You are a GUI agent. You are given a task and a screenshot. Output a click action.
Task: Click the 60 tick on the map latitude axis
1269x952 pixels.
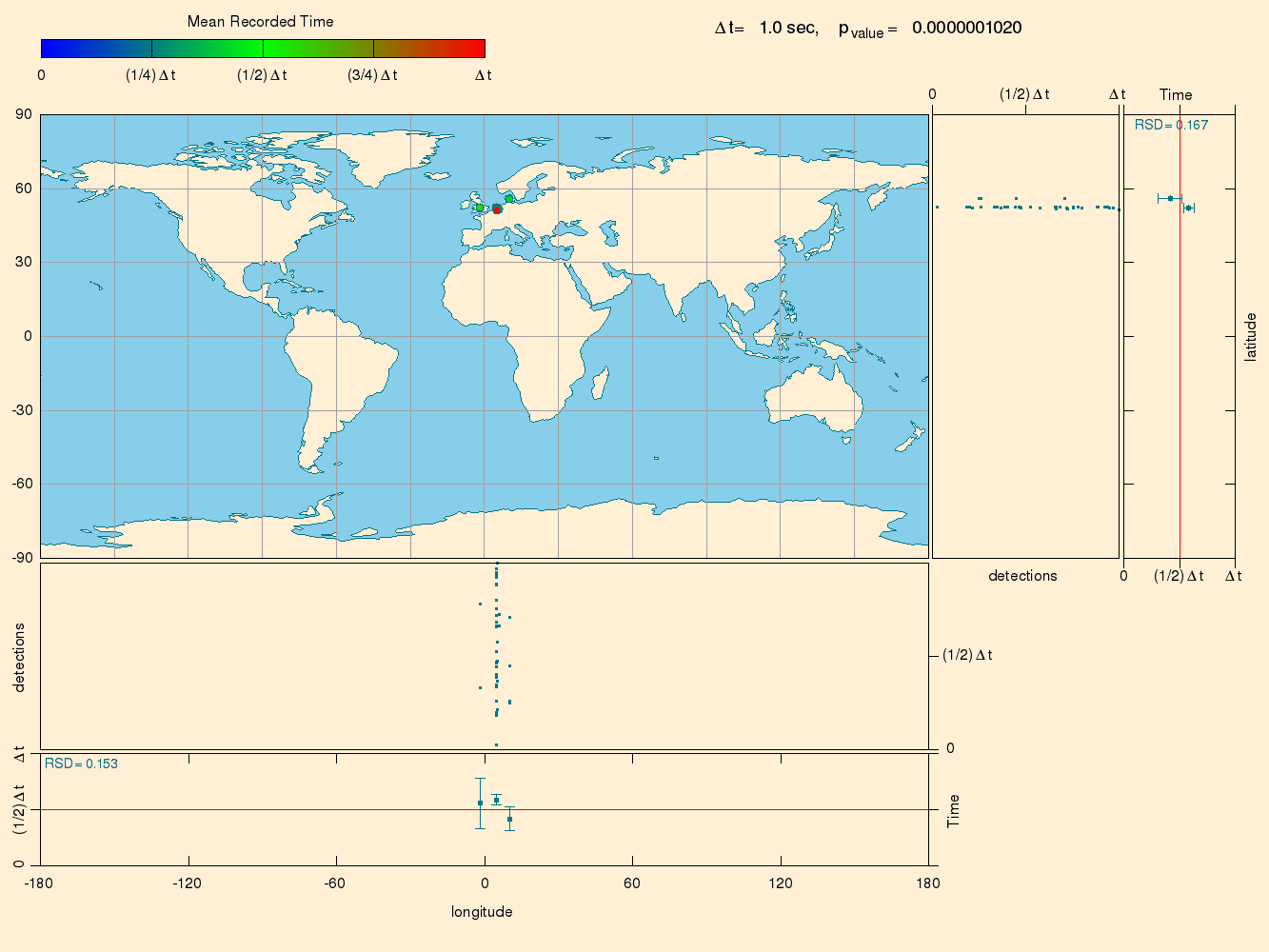(23, 188)
